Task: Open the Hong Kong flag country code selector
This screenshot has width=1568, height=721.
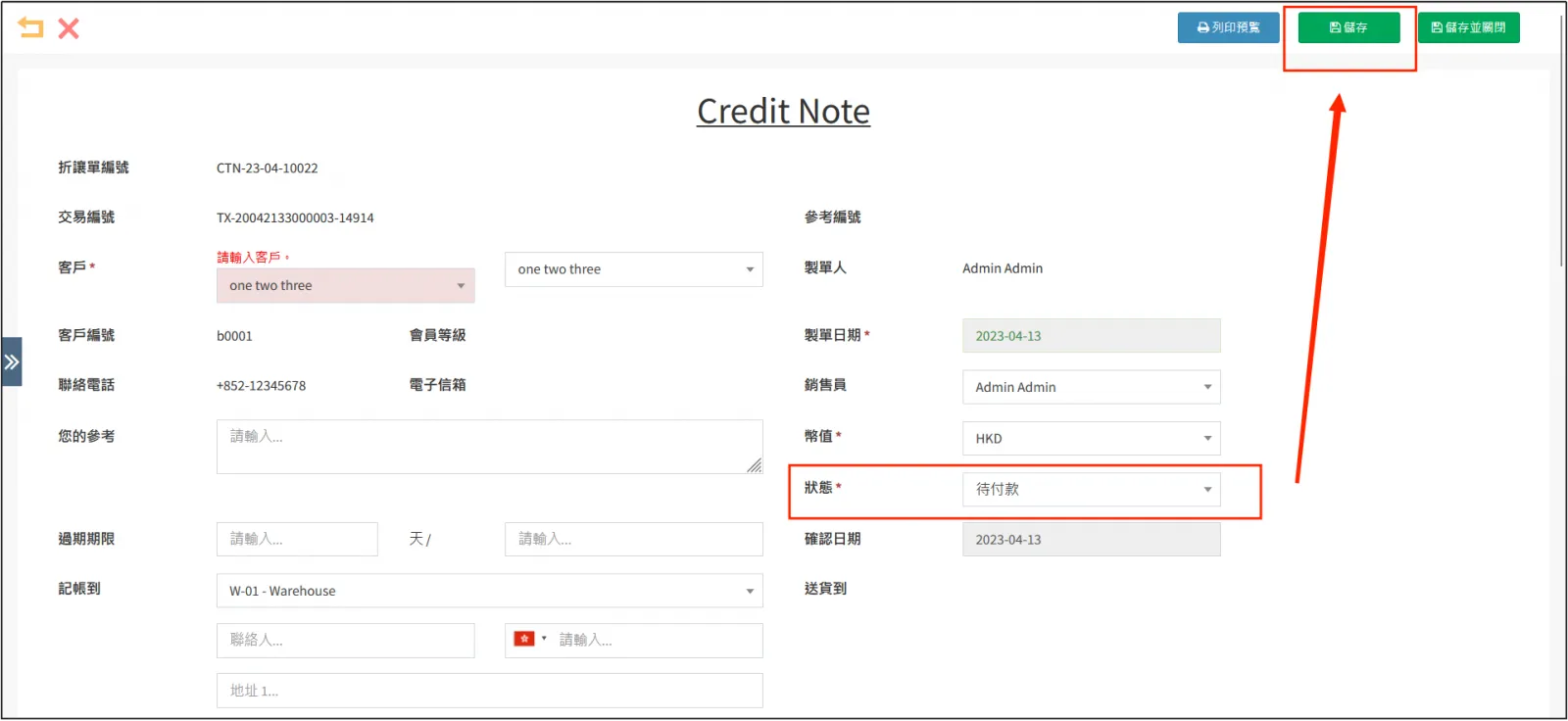Action: pyautogui.click(x=529, y=639)
